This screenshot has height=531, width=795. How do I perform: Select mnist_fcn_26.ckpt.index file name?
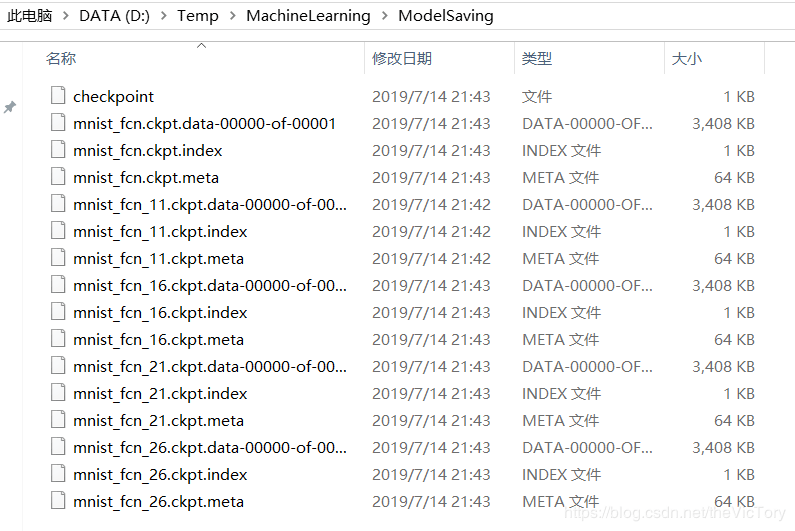click(x=160, y=475)
